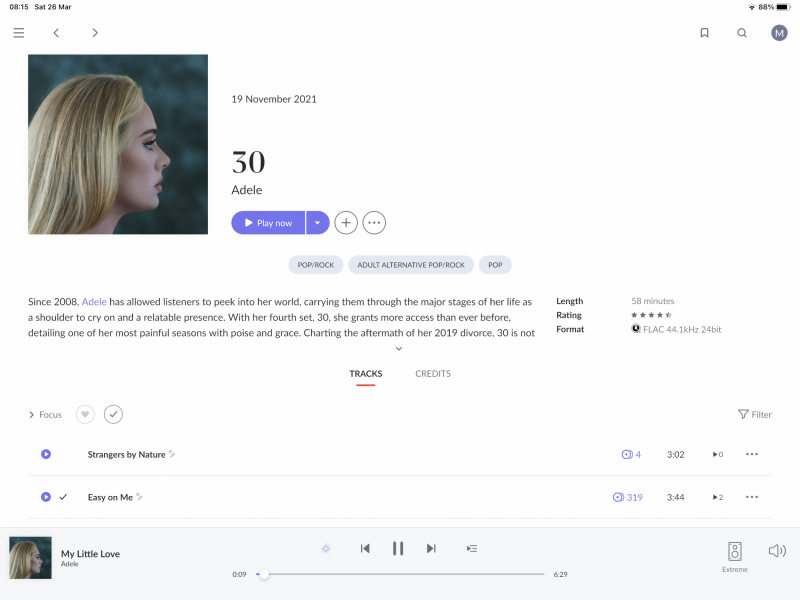Open the Adele artist link in description
Screen dimensions: 800x600
tap(94, 301)
